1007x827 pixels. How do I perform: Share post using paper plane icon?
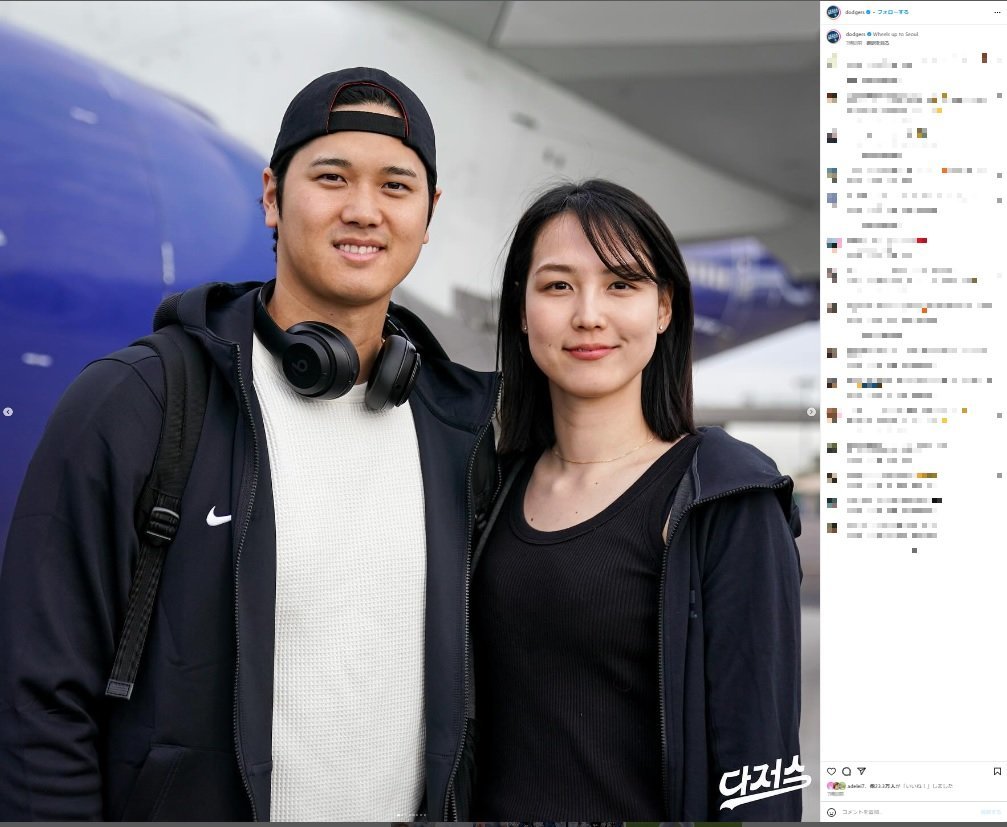click(861, 771)
